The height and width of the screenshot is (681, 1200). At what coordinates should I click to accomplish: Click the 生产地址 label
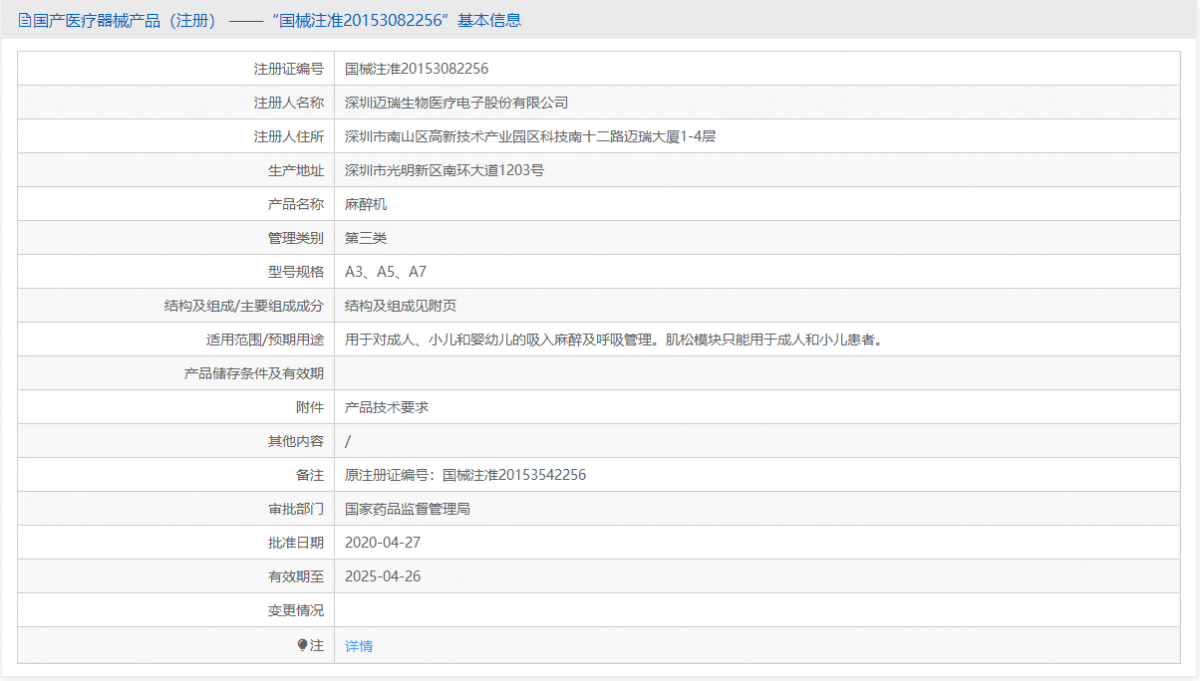(296, 170)
